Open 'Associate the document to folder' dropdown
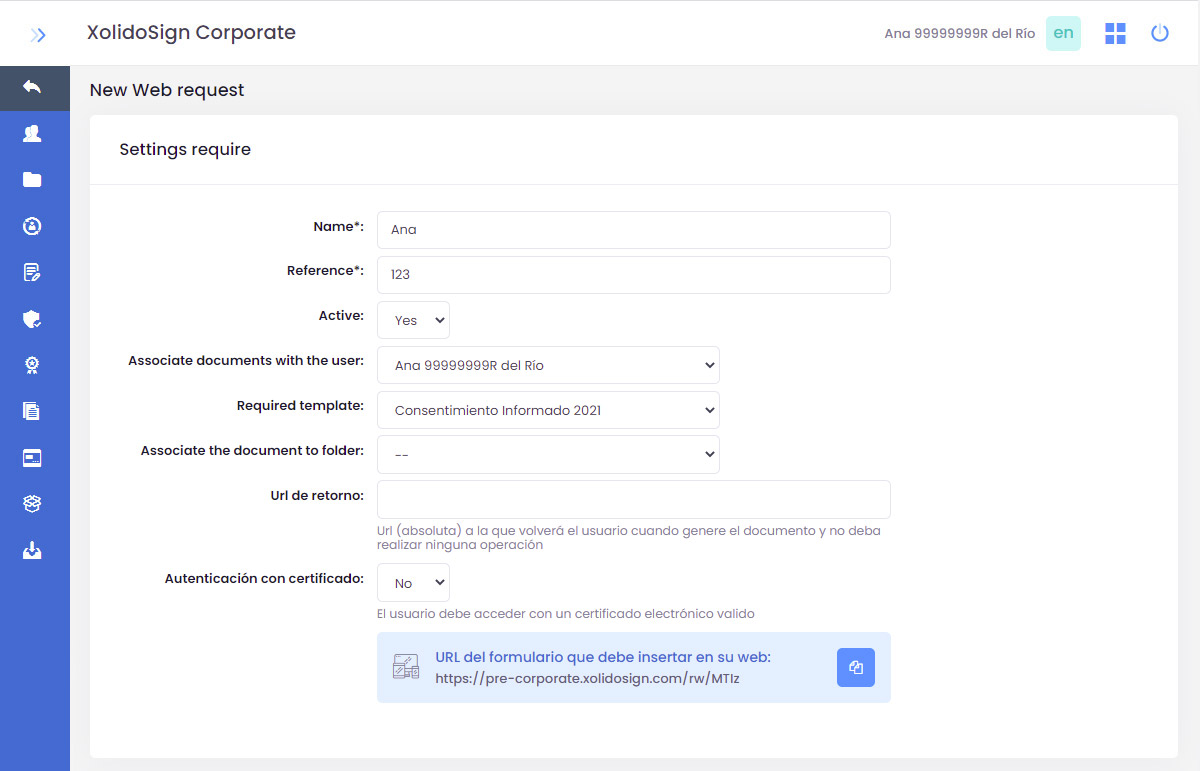 click(x=548, y=454)
